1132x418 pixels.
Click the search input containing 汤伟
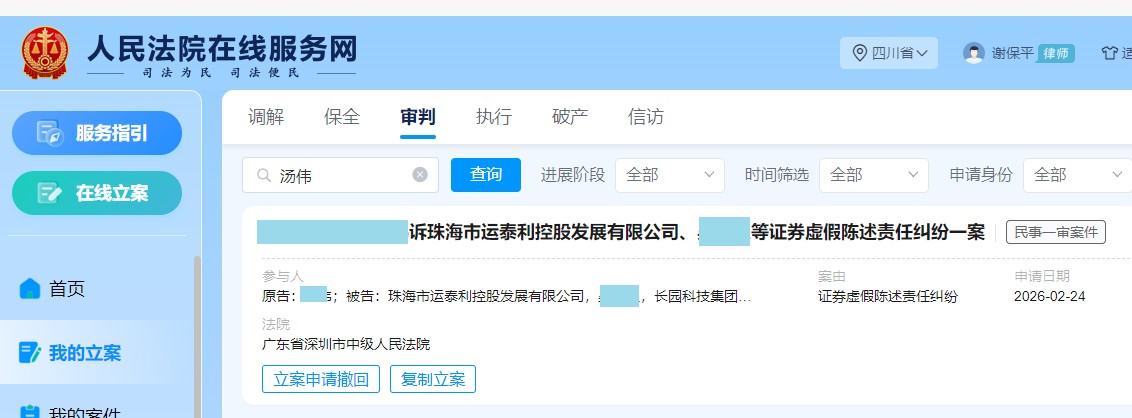[x=340, y=175]
